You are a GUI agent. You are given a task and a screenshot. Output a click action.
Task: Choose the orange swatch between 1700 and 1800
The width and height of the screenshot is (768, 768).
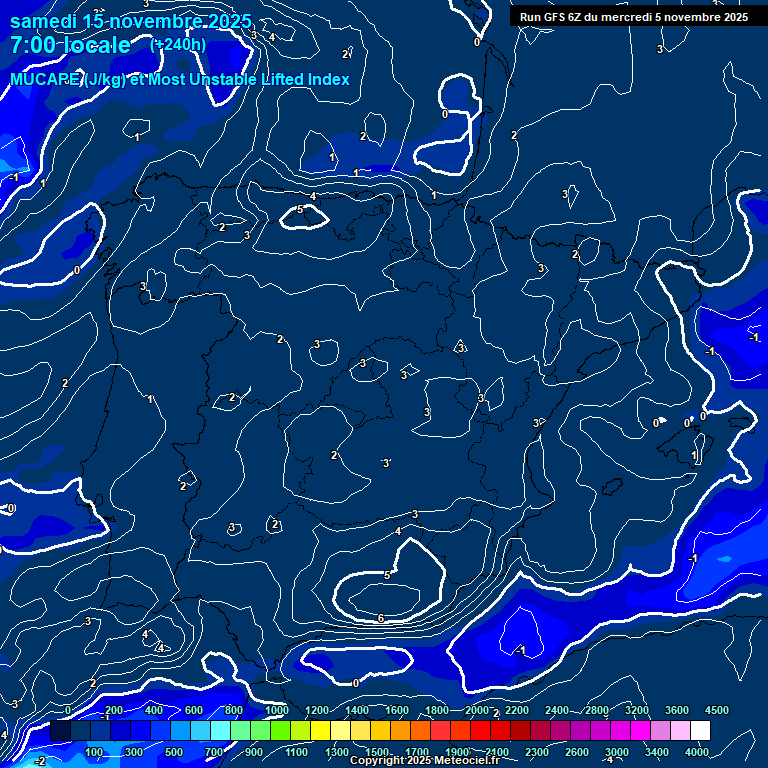click(420, 730)
